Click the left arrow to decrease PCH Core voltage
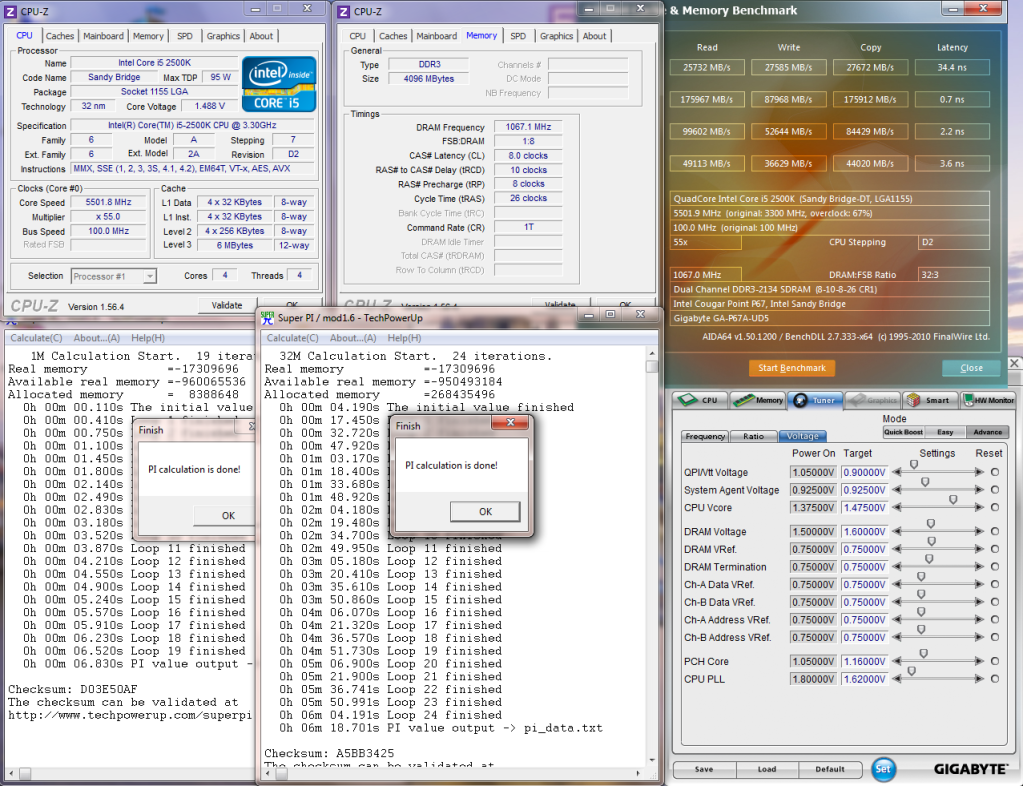This screenshot has width=1023, height=786. click(897, 661)
